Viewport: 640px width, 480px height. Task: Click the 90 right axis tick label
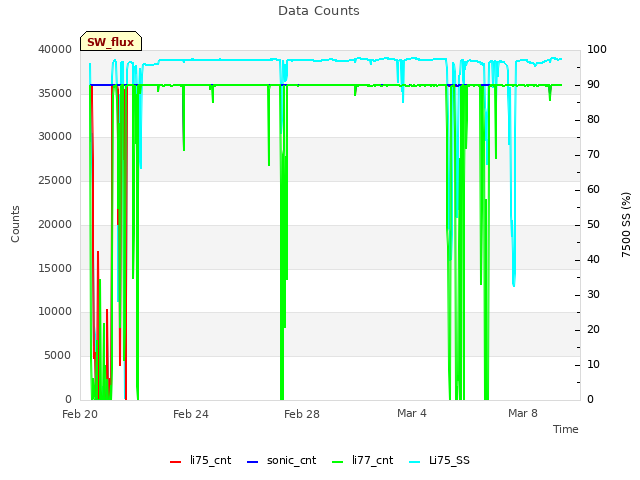593,84
